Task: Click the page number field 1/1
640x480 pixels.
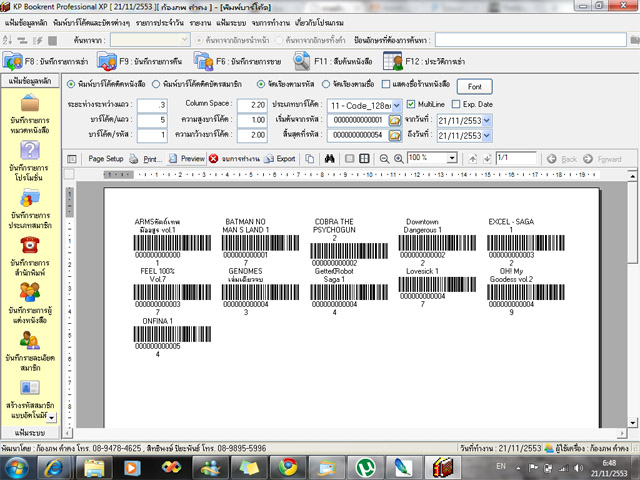Action: tap(516, 158)
